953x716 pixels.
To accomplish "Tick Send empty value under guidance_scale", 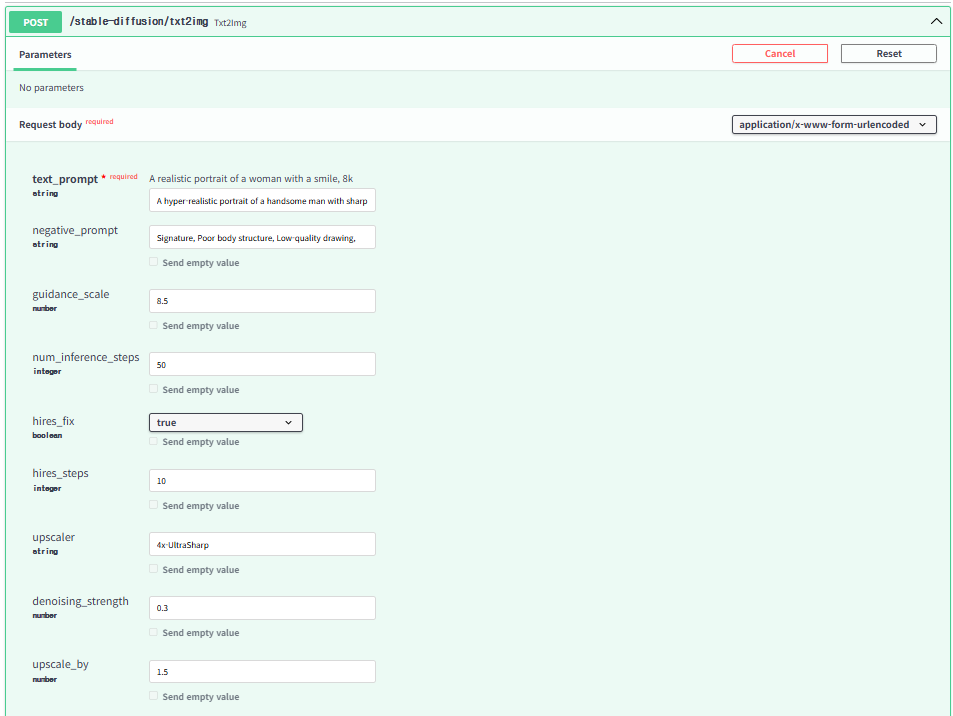I will (154, 325).
